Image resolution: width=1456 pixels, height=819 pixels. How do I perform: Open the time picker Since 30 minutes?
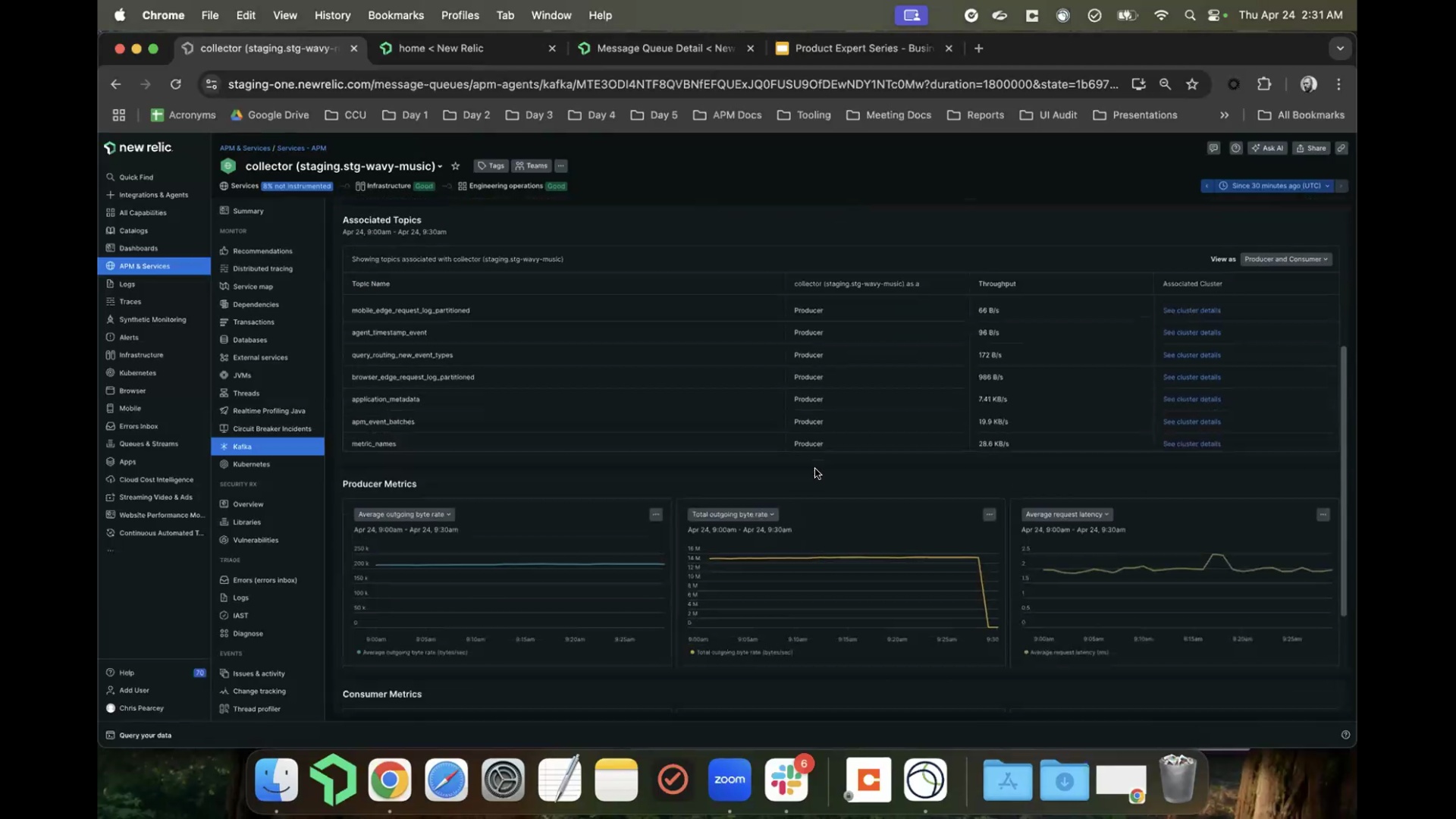point(1276,186)
